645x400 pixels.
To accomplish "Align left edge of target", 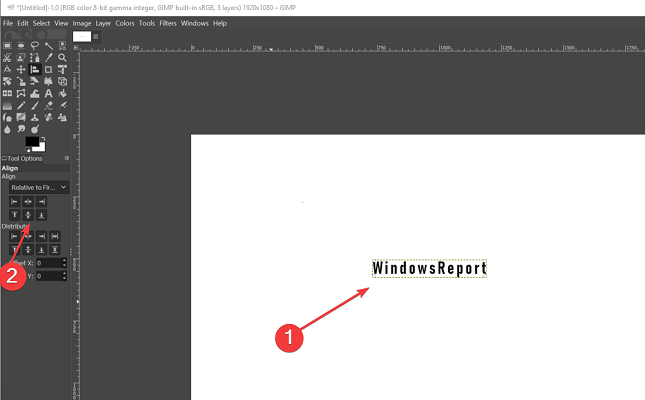I will pos(14,202).
